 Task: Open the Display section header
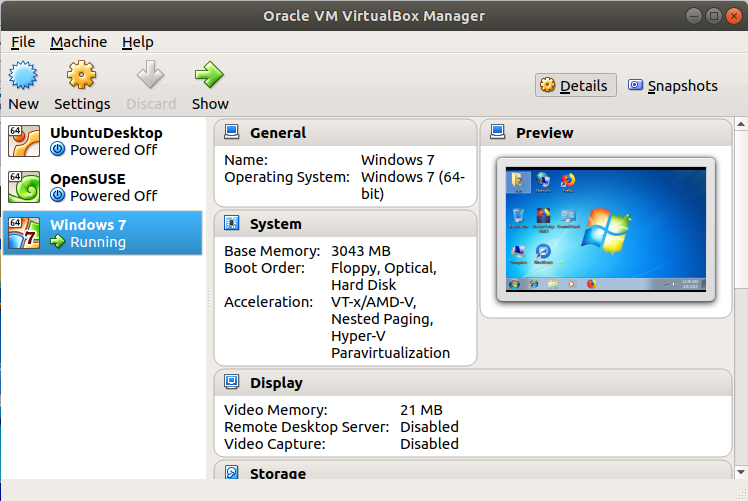[x=473, y=383]
